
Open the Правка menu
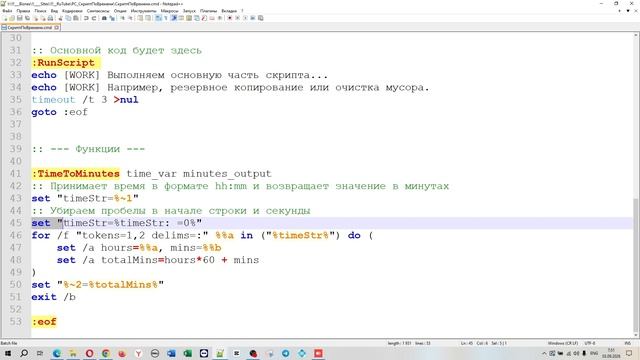point(23,11)
